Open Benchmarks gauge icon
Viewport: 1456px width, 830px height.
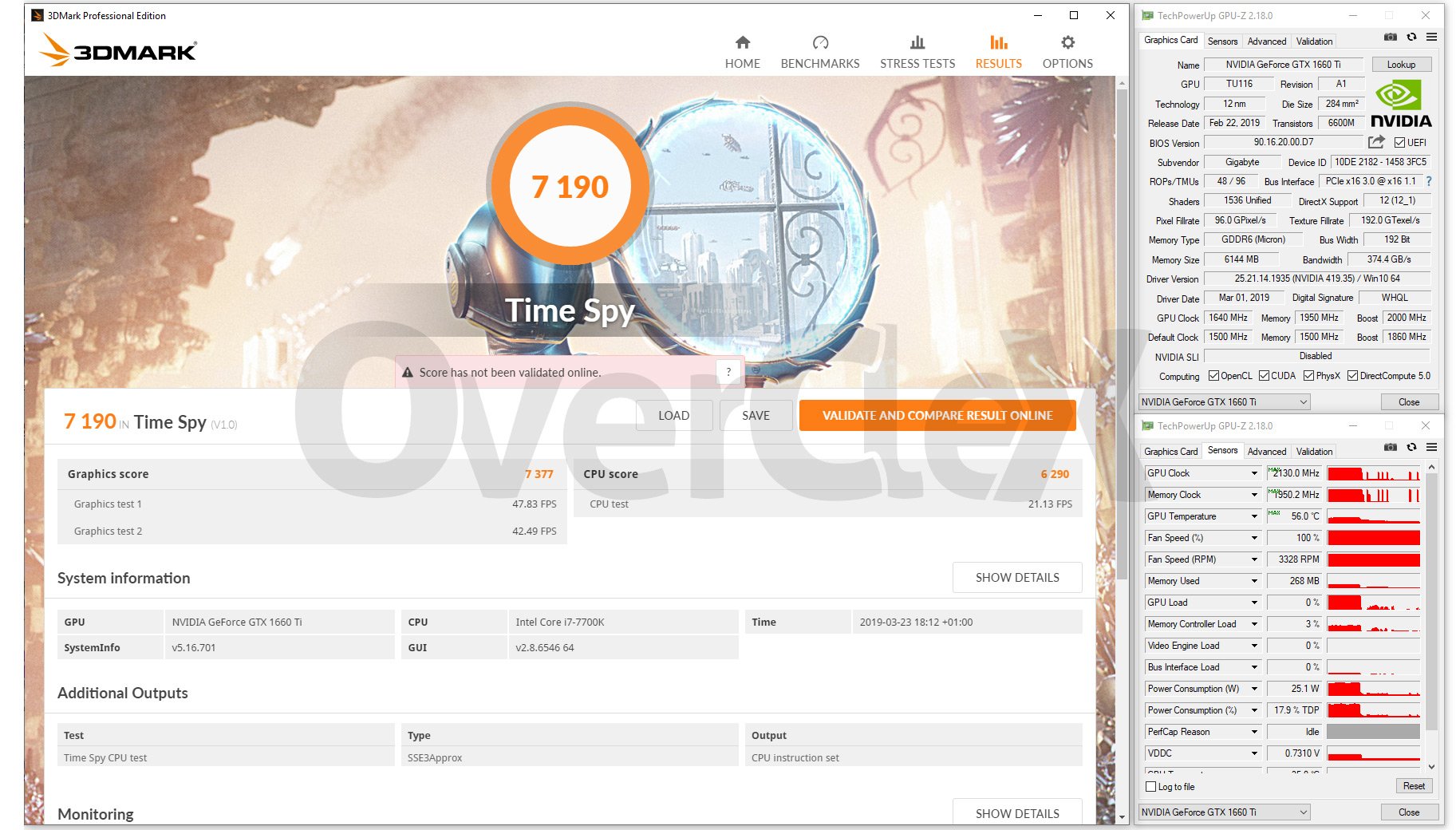coord(819,43)
